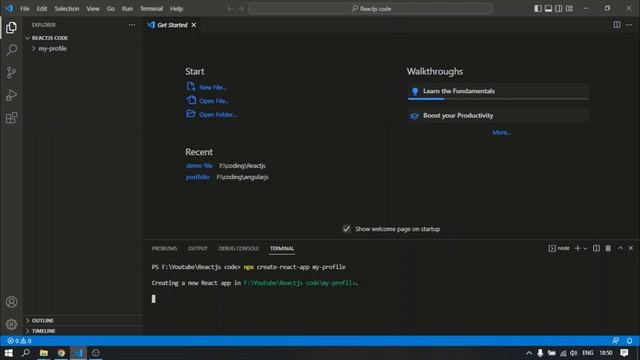Click the More walkthroughs link

pos(501,132)
